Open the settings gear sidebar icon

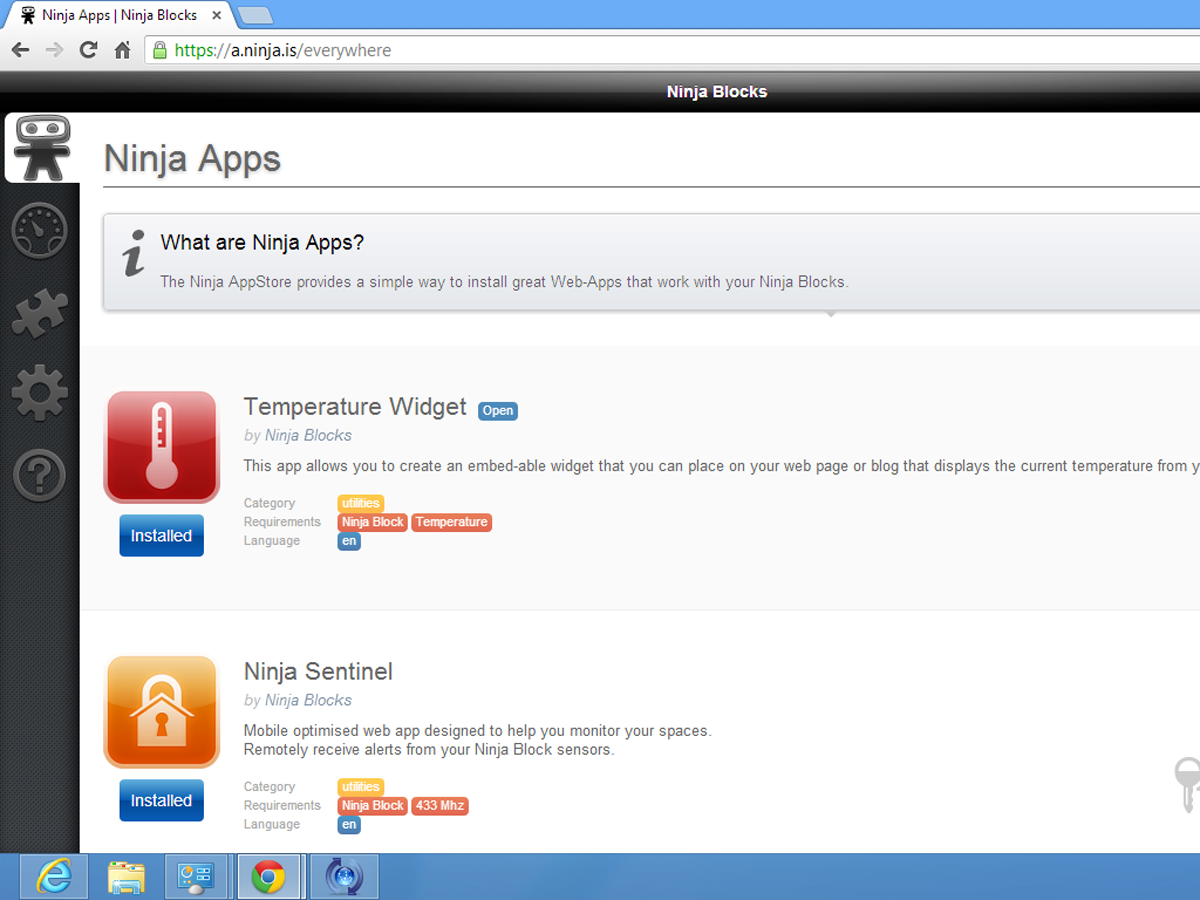click(x=40, y=393)
